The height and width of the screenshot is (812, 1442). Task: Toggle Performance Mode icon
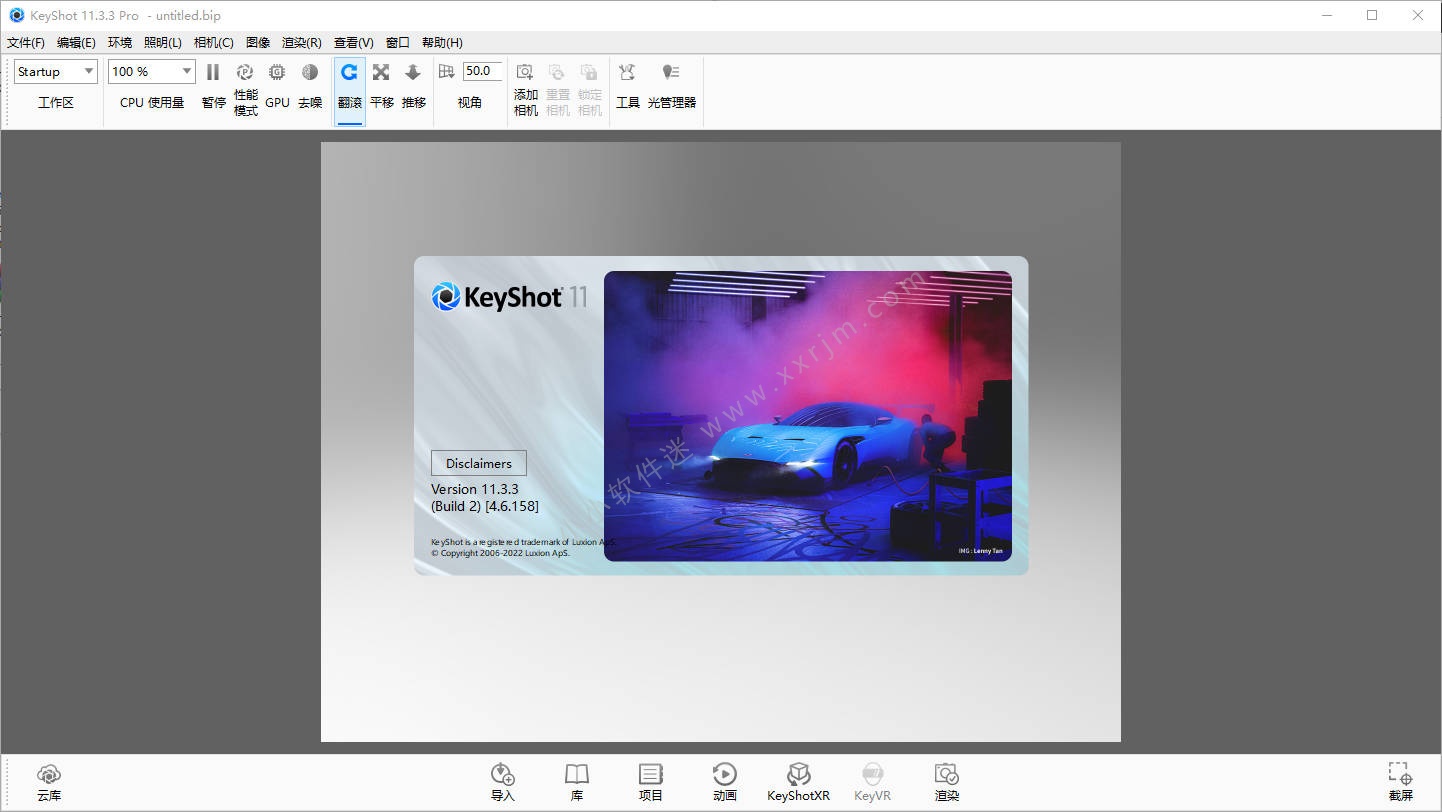pyautogui.click(x=245, y=72)
